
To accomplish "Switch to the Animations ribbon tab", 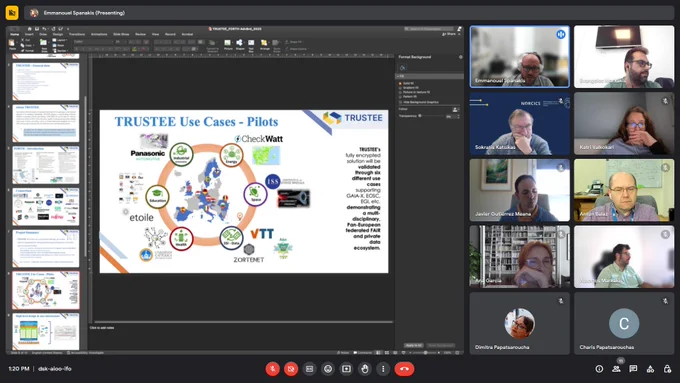I will coord(99,34).
